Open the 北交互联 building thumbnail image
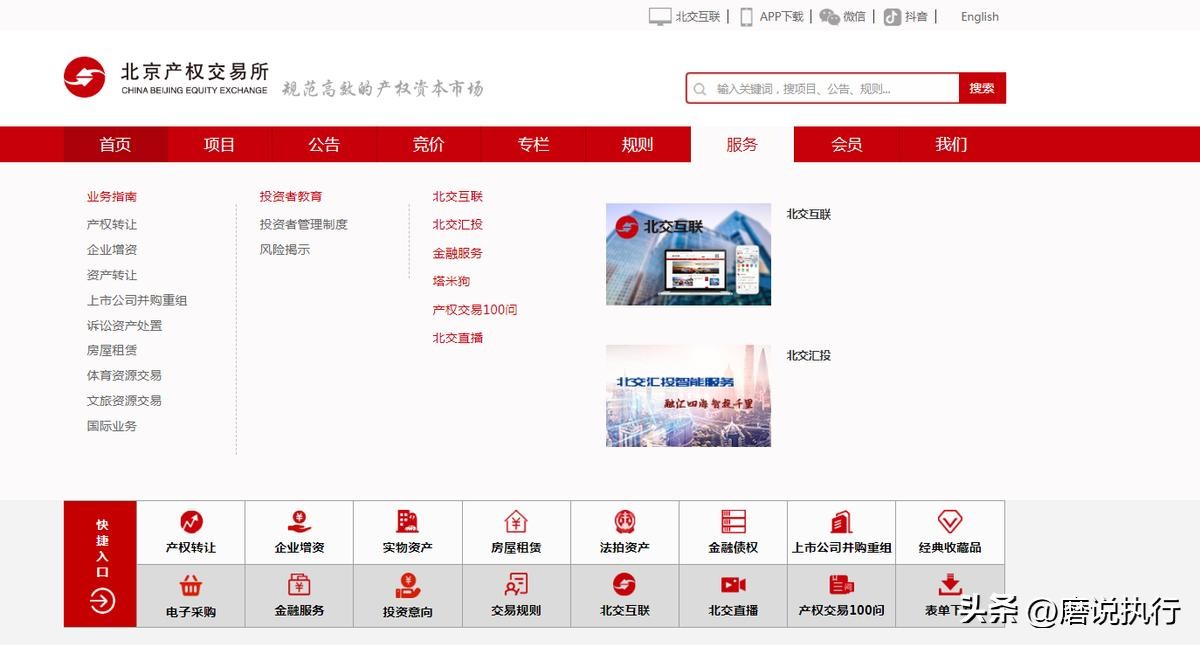1200x645 pixels. coord(688,254)
